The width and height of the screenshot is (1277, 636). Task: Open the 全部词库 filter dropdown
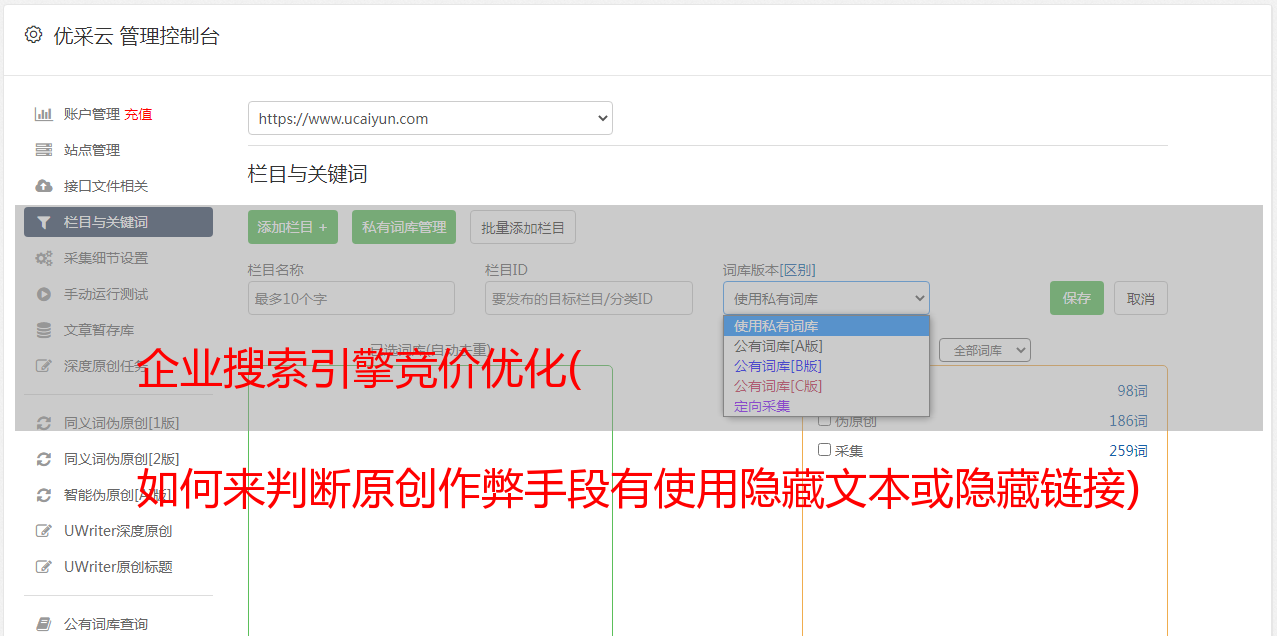pyautogui.click(x=985, y=350)
